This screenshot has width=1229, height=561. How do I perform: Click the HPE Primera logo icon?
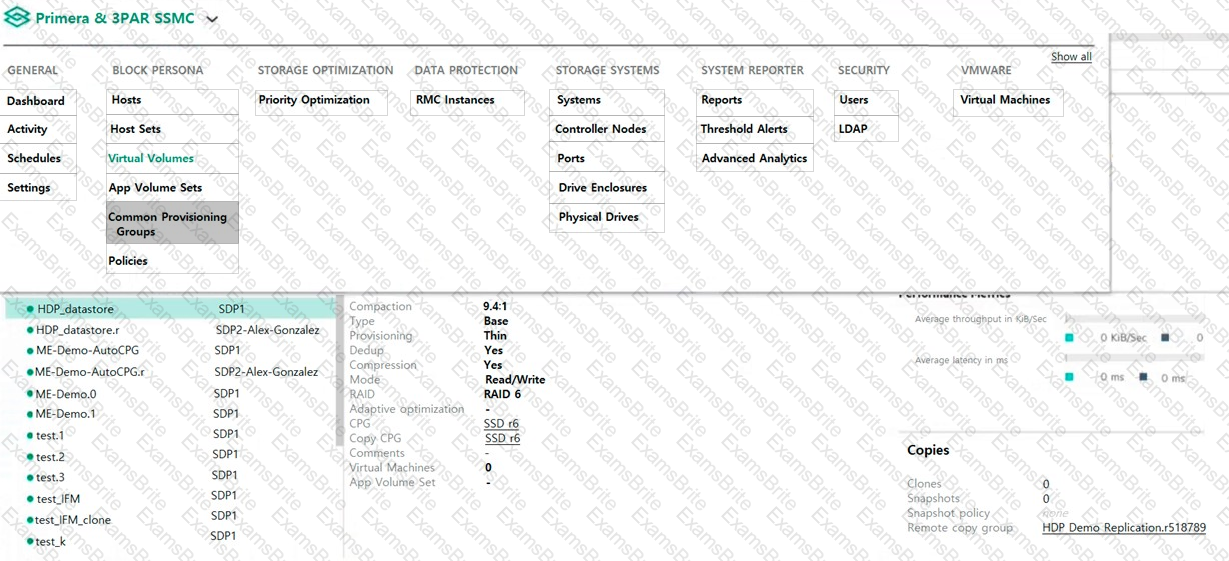coord(17,18)
